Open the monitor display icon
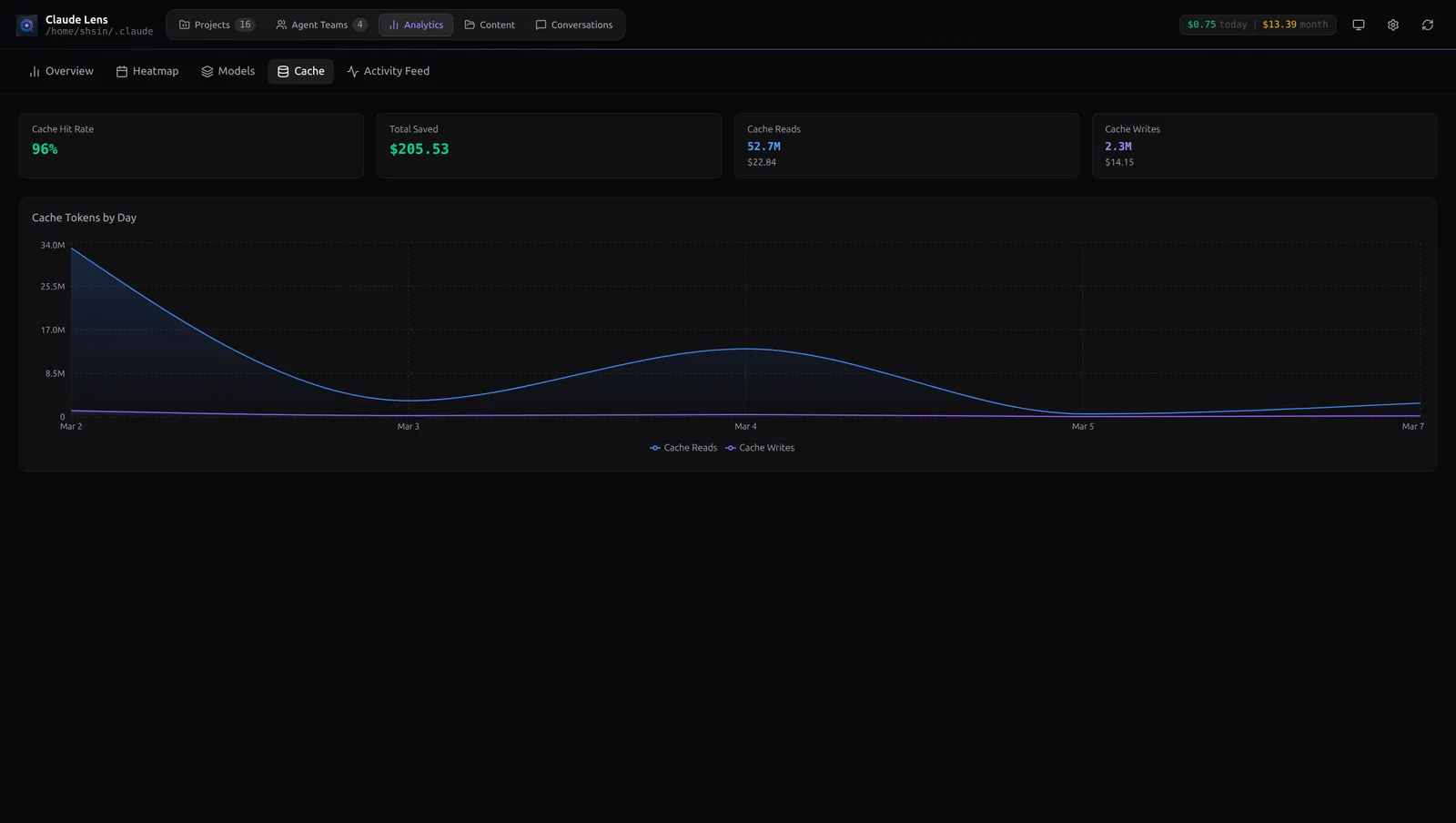The width and height of the screenshot is (1456, 823). (x=1358, y=25)
